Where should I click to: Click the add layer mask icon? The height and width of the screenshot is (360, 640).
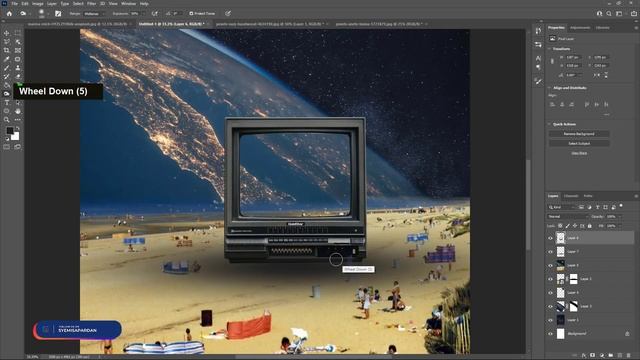point(593,356)
